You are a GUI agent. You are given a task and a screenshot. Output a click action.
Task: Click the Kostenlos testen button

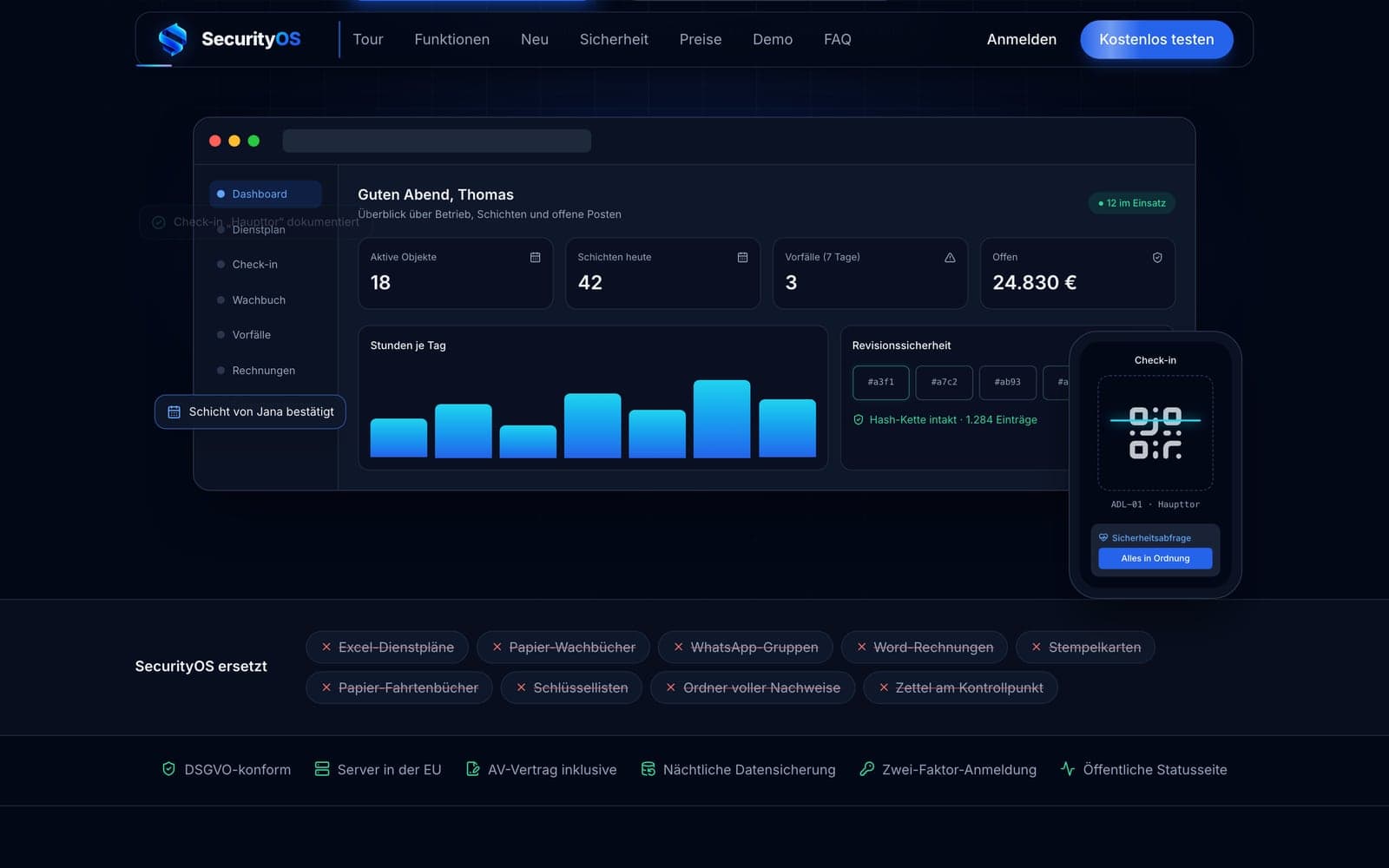coord(1156,39)
